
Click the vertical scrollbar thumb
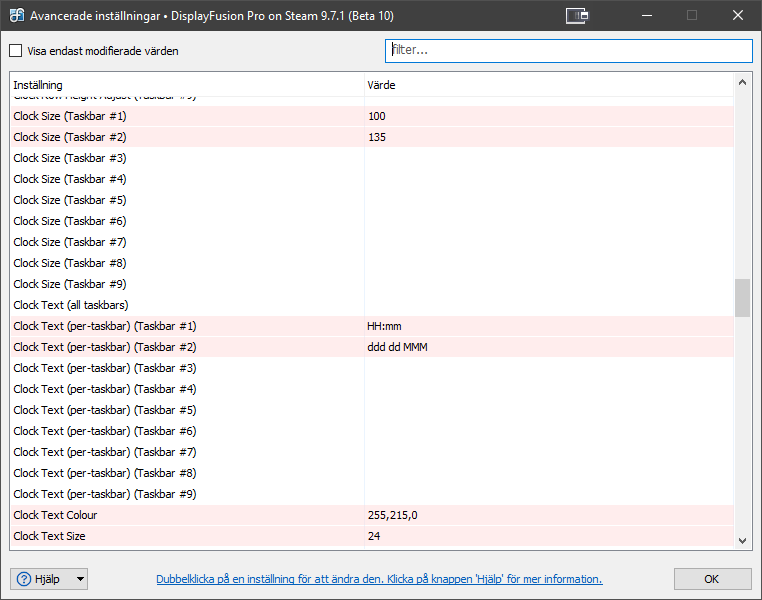click(742, 298)
